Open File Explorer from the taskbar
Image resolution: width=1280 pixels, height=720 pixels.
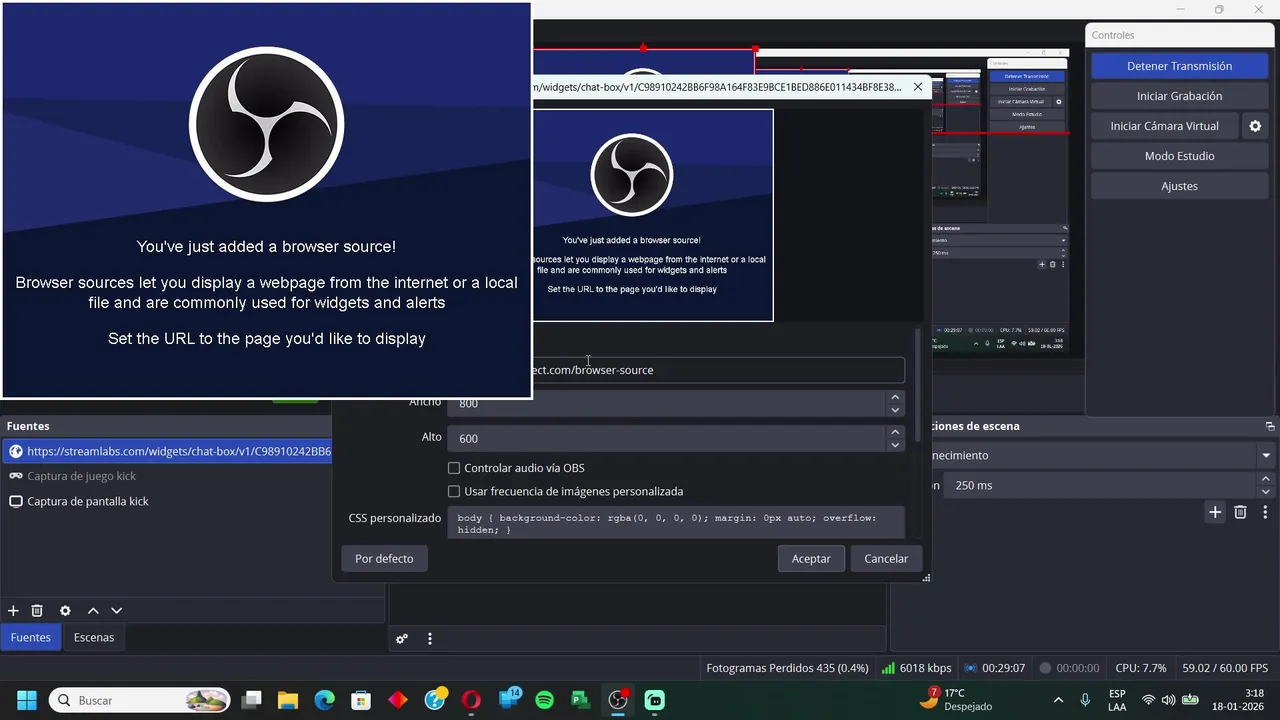point(288,700)
